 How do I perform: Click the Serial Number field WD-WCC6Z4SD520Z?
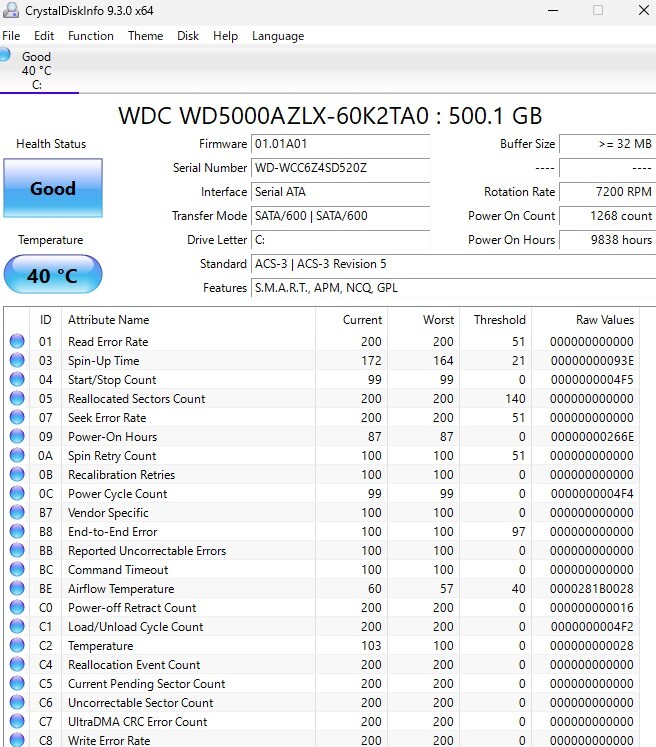pyautogui.click(x=341, y=168)
